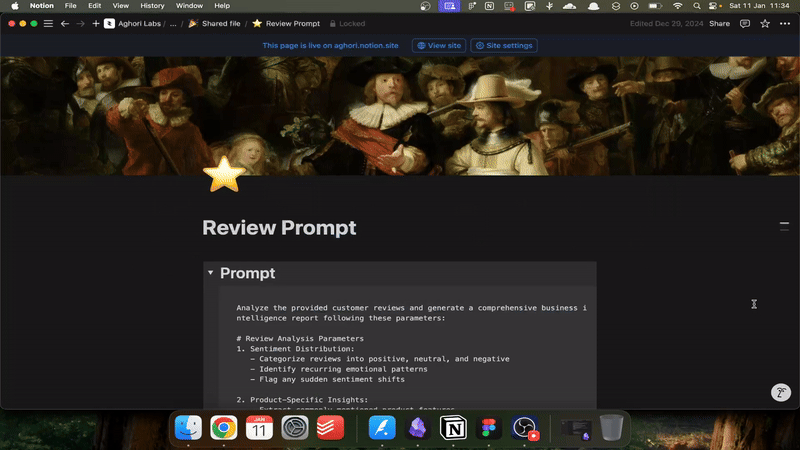Open Control Center

[715, 6]
